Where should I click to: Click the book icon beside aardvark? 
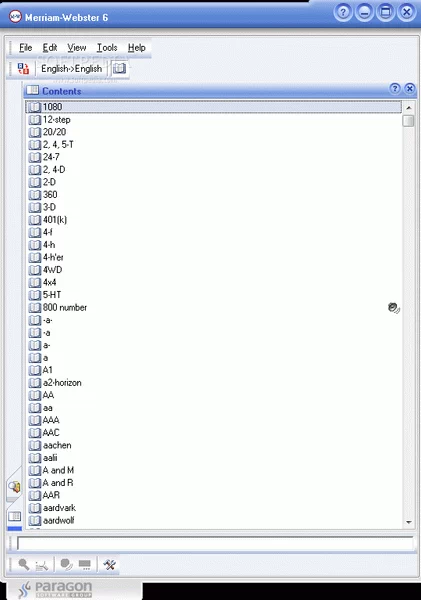35,508
